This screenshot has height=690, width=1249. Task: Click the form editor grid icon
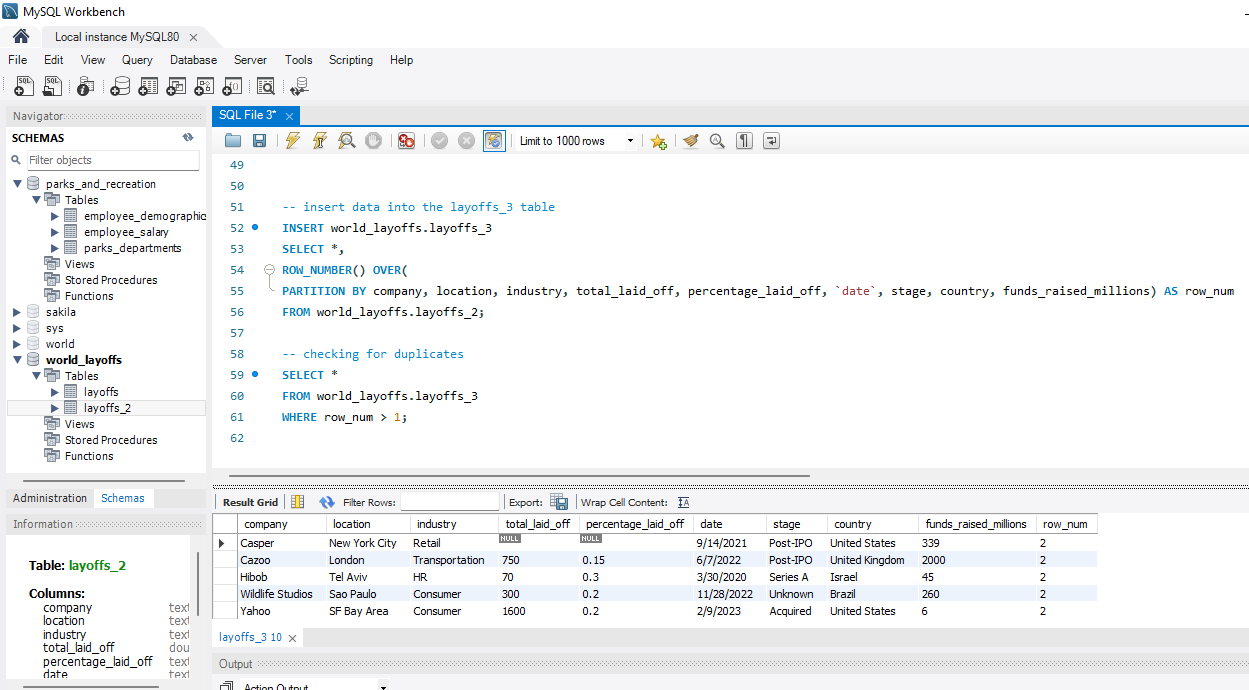pyautogui.click(x=297, y=502)
